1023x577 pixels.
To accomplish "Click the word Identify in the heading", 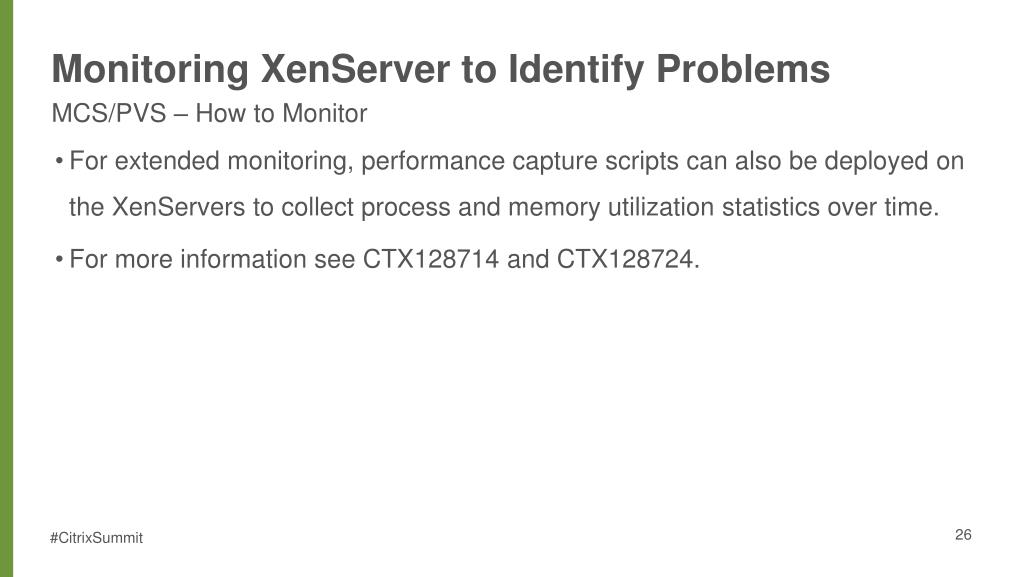I will pyautogui.click(x=576, y=69).
